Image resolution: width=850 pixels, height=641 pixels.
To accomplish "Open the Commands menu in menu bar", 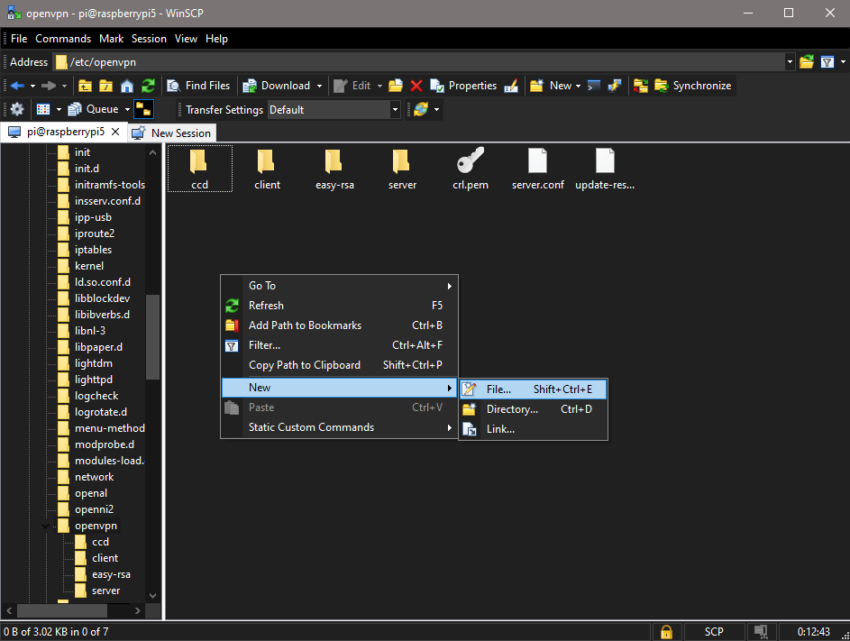I will [63, 38].
